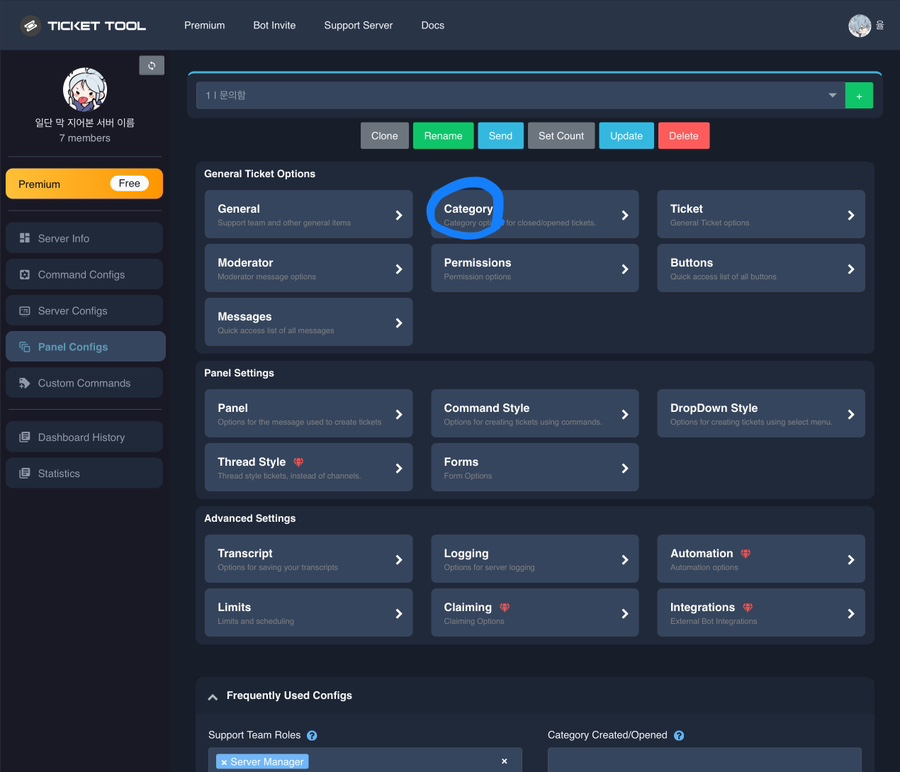Clear all Support Team Roles selections
Viewport: 900px width, 772px height.
tap(504, 761)
